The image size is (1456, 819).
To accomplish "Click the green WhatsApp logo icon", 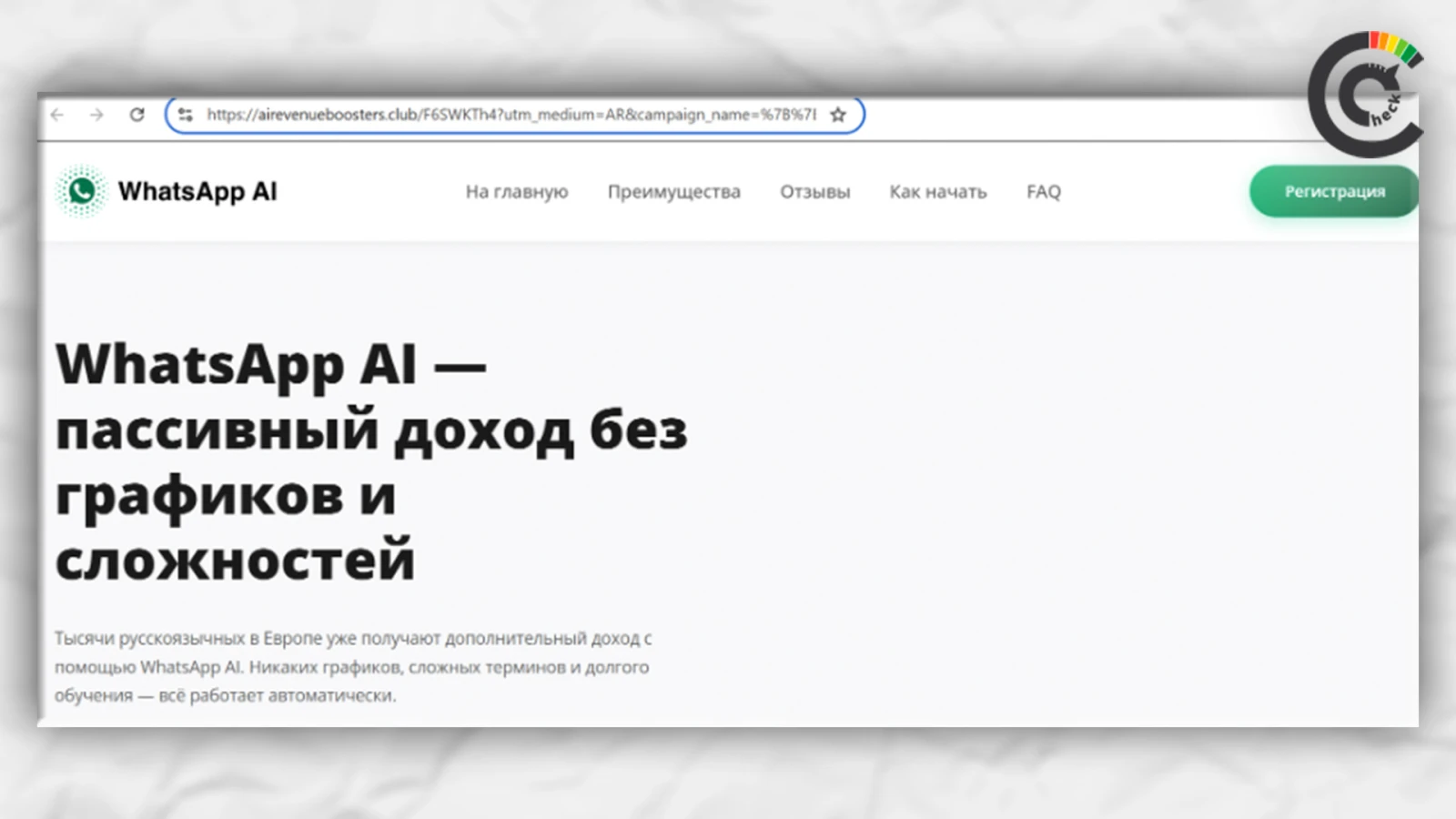I will (82, 191).
